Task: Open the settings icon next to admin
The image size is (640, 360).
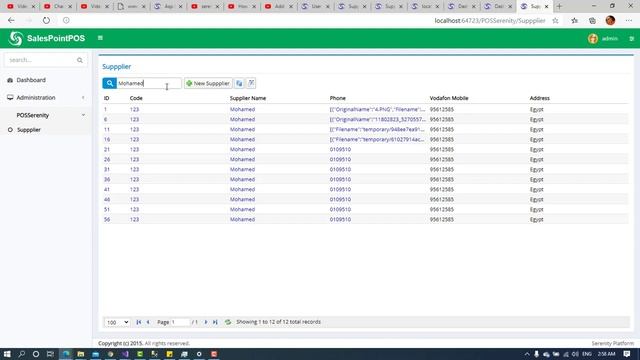Action: [631, 38]
